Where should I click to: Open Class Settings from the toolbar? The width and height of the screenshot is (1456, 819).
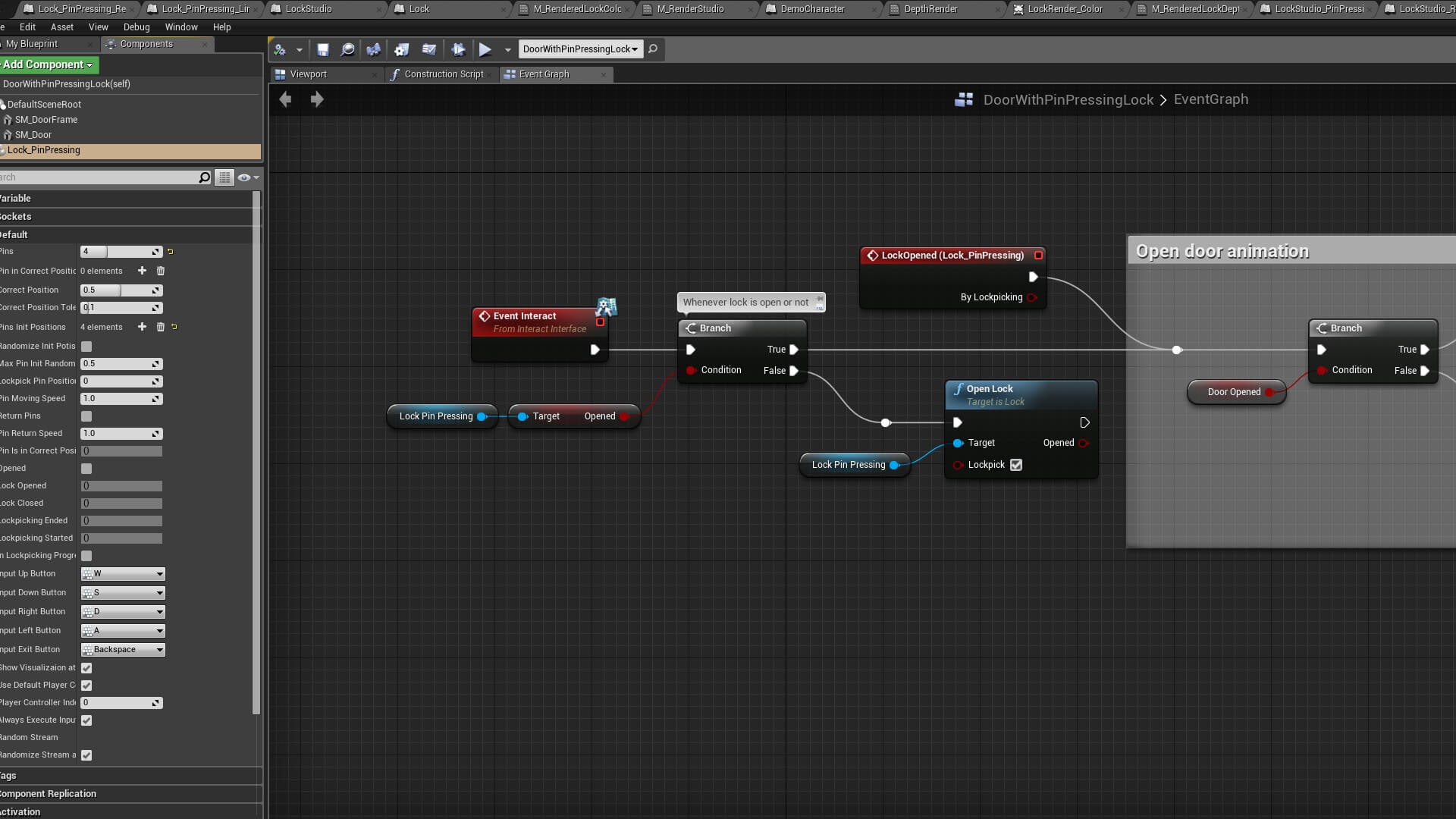pos(402,49)
